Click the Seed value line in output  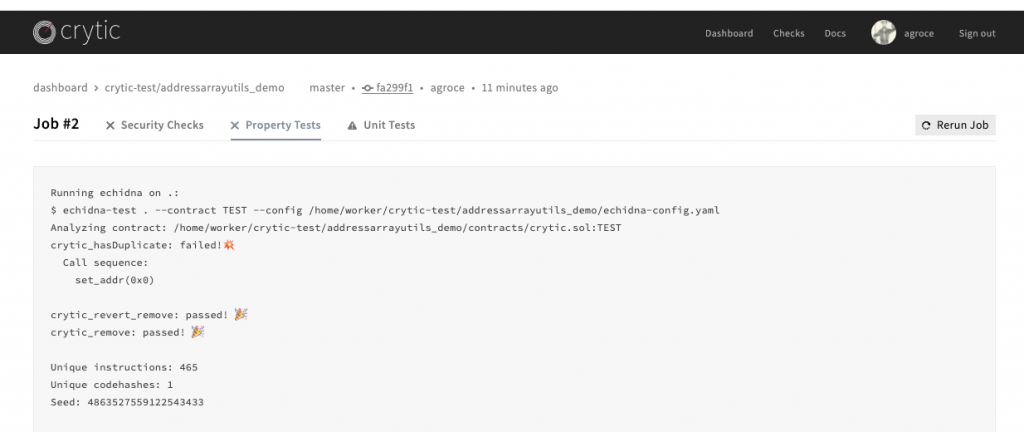tap(127, 402)
